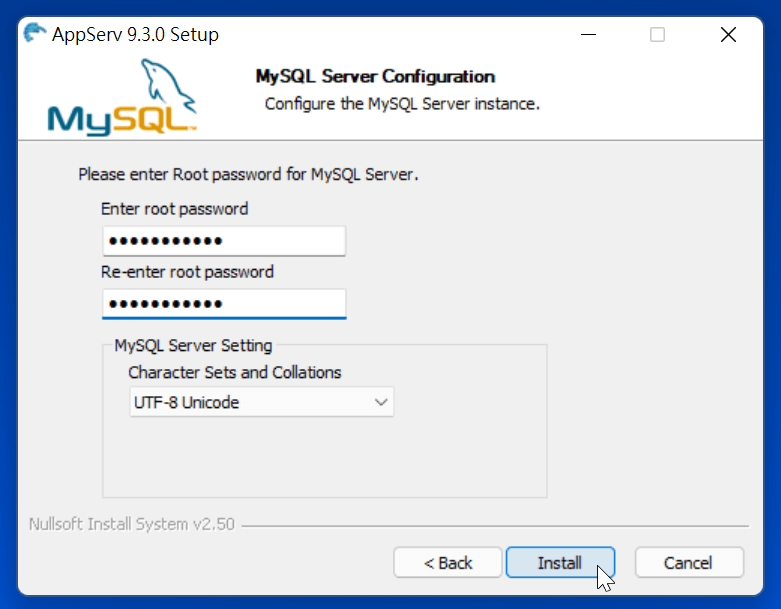Focus the Enter root password field

[224, 241]
